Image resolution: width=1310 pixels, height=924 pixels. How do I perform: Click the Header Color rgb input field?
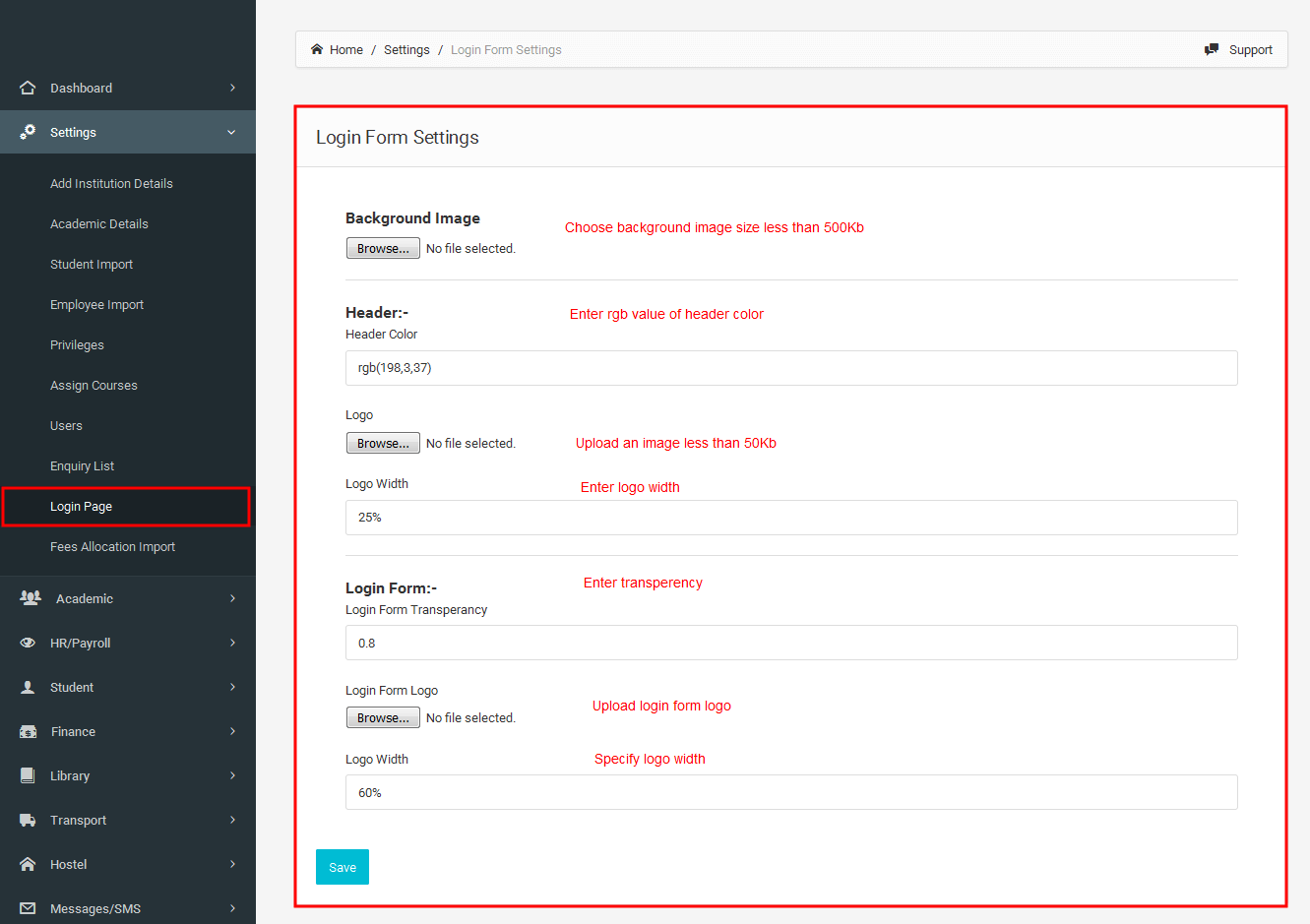point(791,368)
